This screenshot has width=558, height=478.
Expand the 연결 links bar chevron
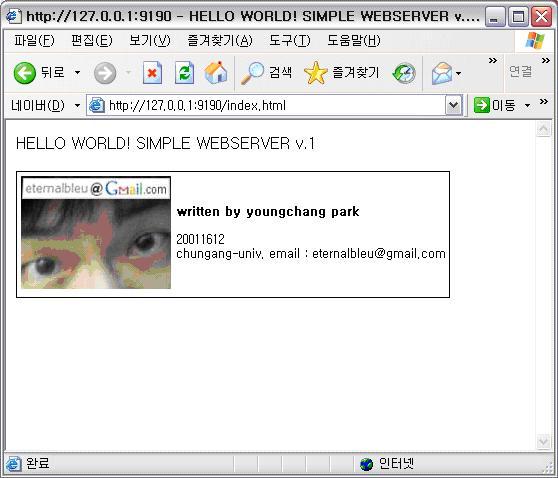(546, 61)
